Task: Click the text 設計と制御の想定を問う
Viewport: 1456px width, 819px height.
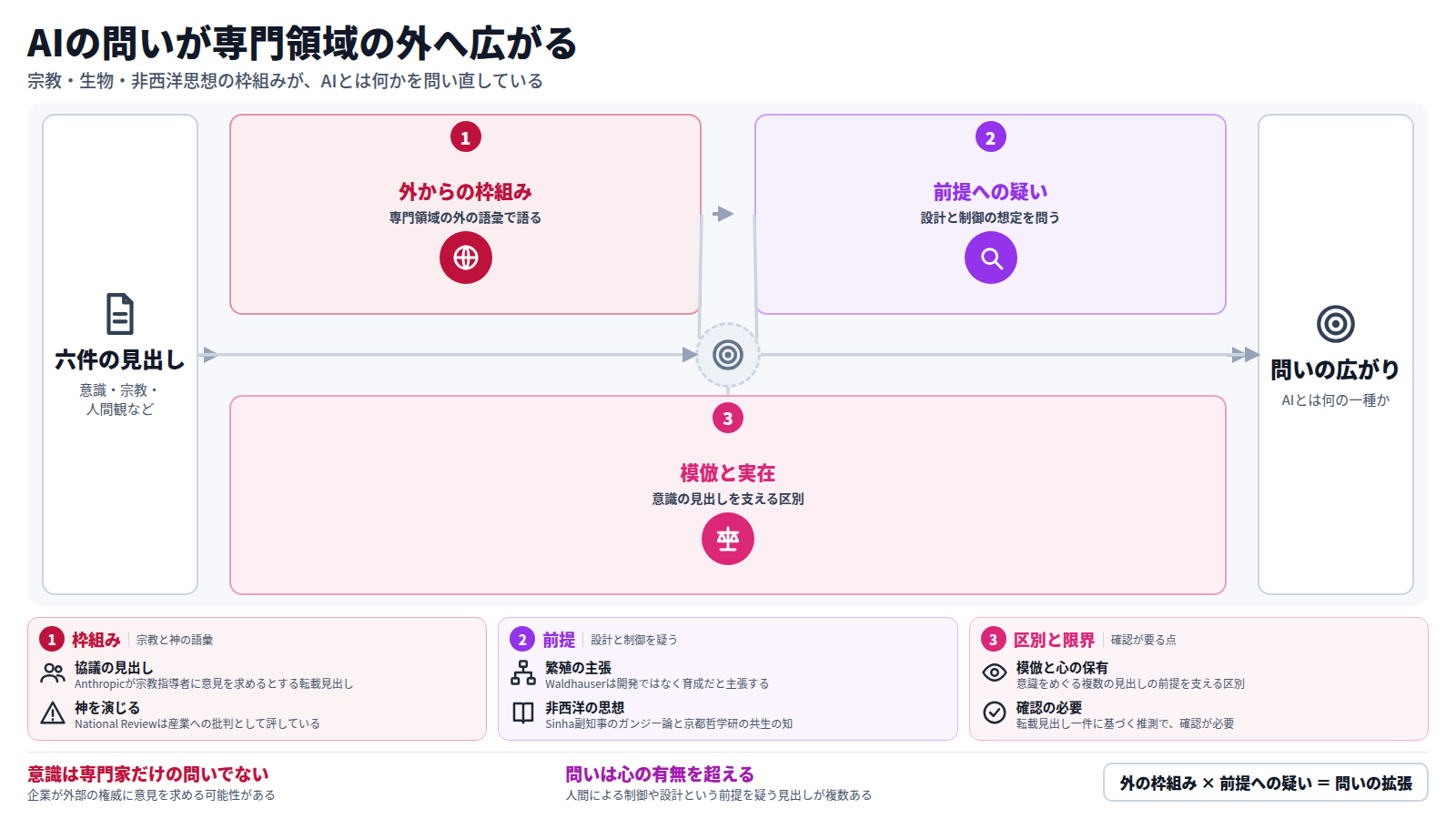Action: tap(991, 218)
